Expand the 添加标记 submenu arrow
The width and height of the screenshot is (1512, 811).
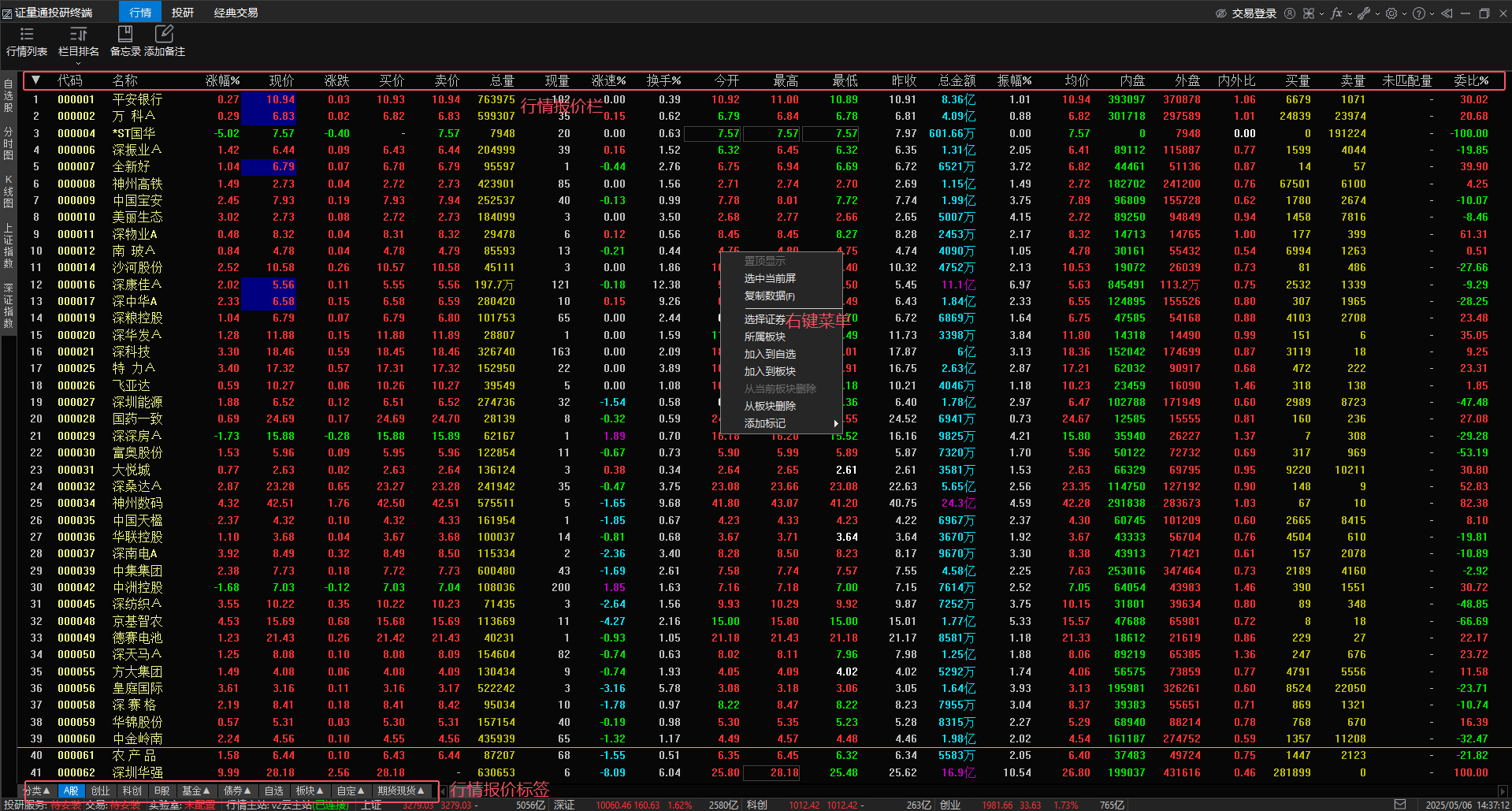[835, 424]
